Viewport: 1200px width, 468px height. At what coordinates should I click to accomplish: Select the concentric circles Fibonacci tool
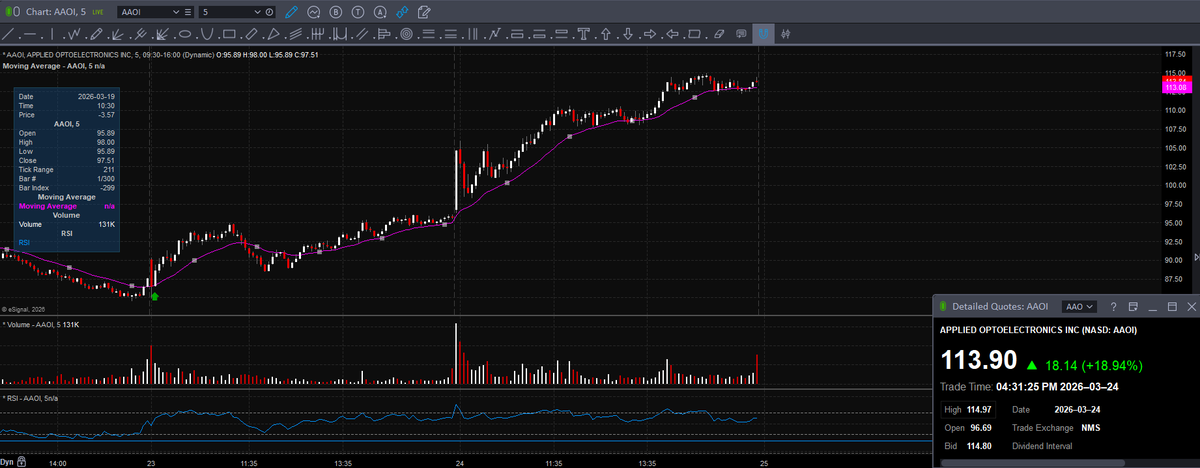point(405,34)
